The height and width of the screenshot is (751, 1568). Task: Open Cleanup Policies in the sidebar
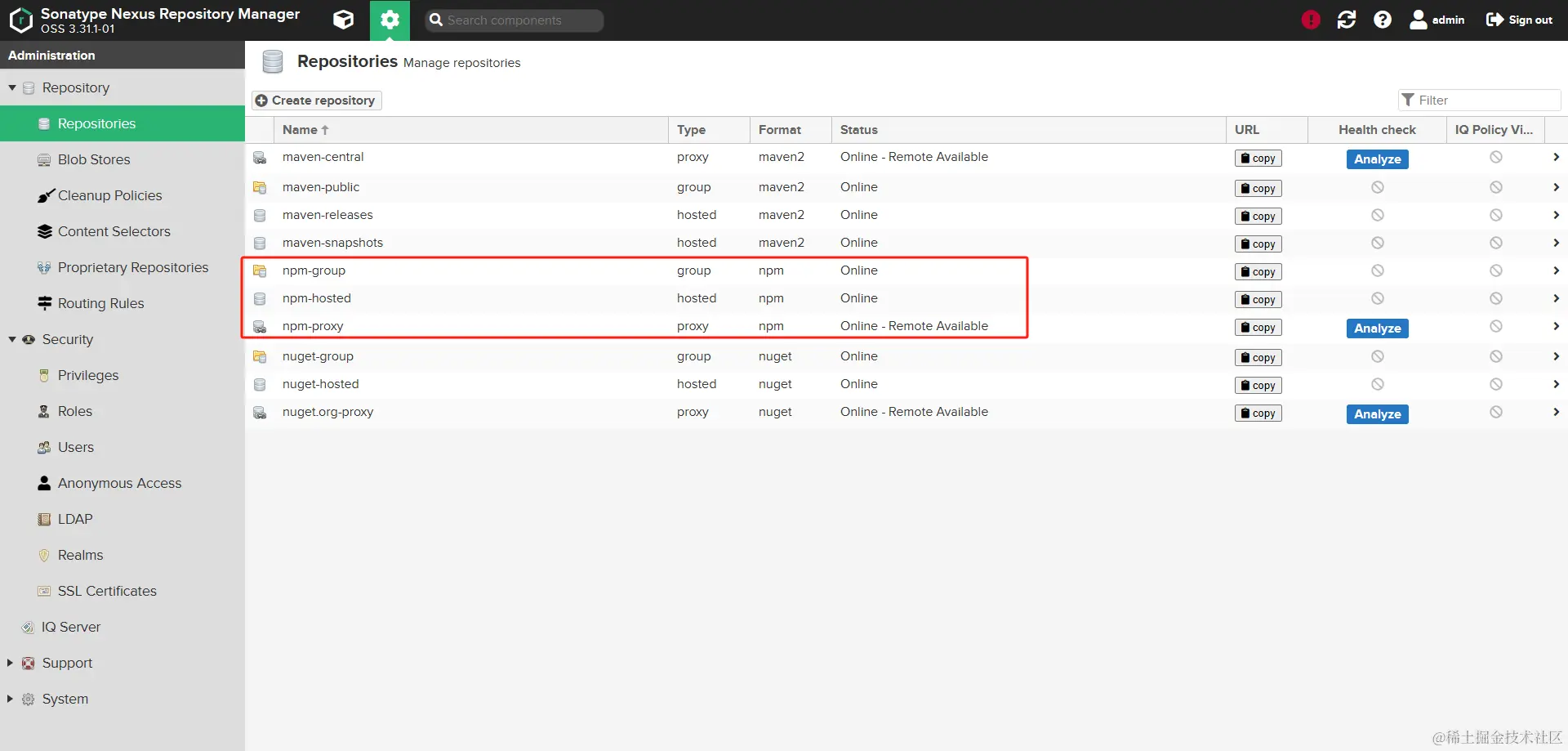122,195
